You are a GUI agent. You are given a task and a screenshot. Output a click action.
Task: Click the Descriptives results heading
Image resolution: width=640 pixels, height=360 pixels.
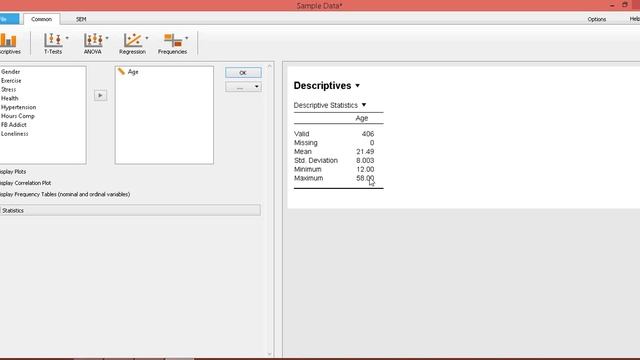[322, 86]
